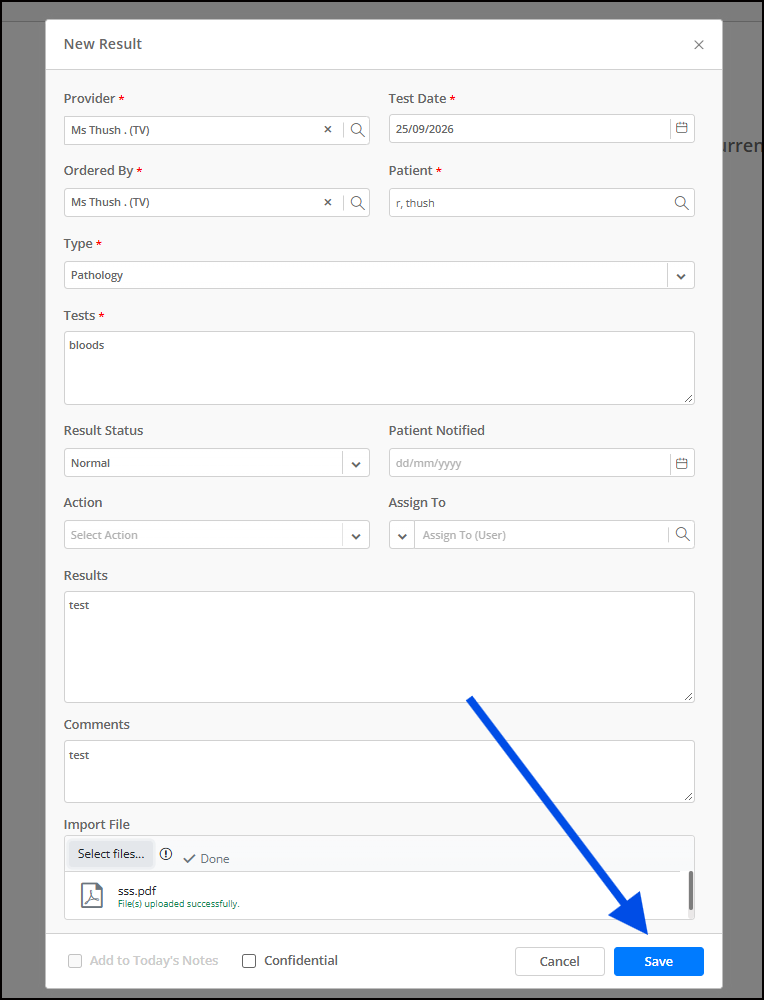Image resolution: width=764 pixels, height=1000 pixels.
Task: Click the import file list scrollbar
Action: pyautogui.click(x=691, y=892)
